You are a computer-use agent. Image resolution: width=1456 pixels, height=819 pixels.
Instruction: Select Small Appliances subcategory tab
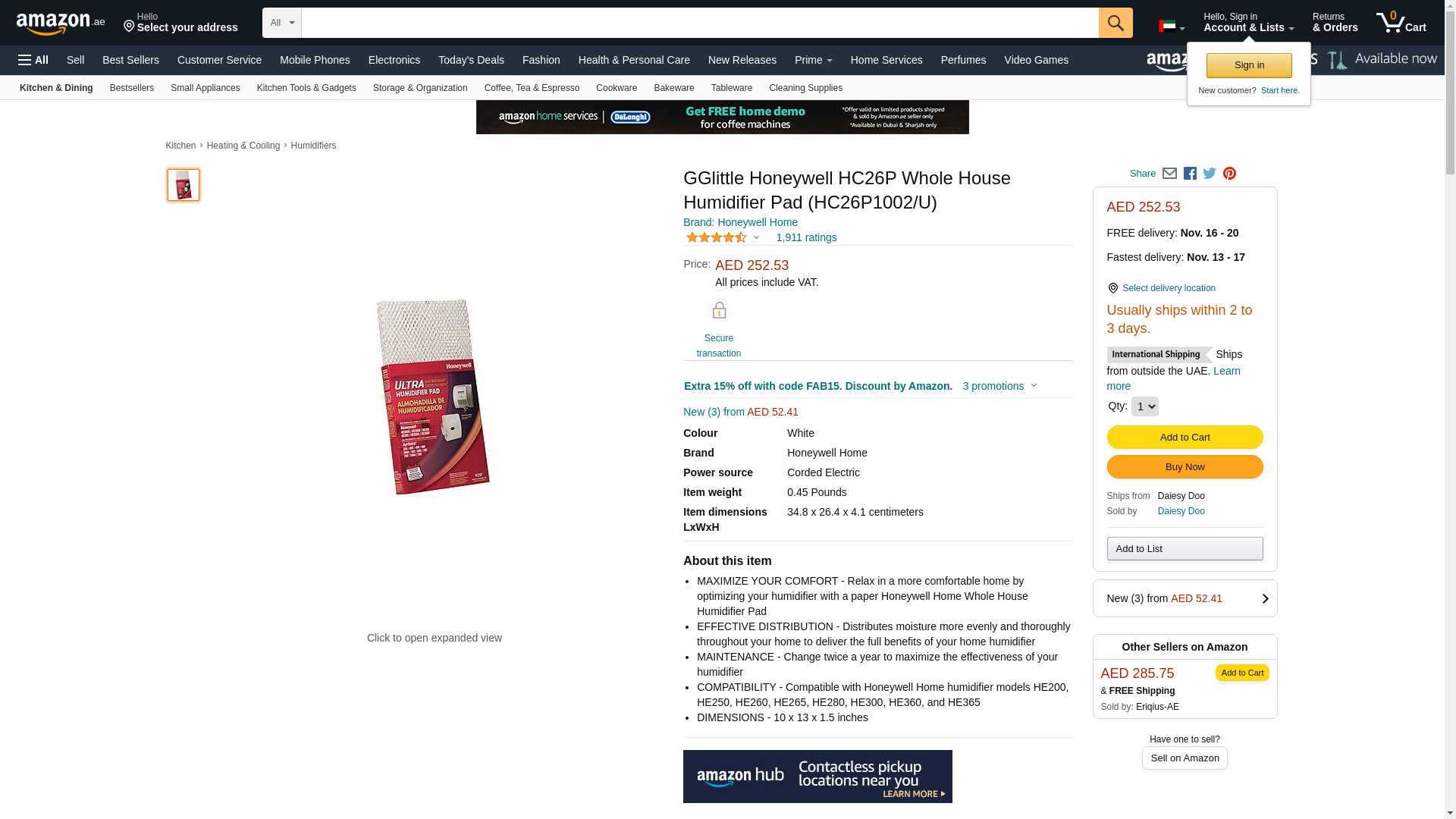205,88
